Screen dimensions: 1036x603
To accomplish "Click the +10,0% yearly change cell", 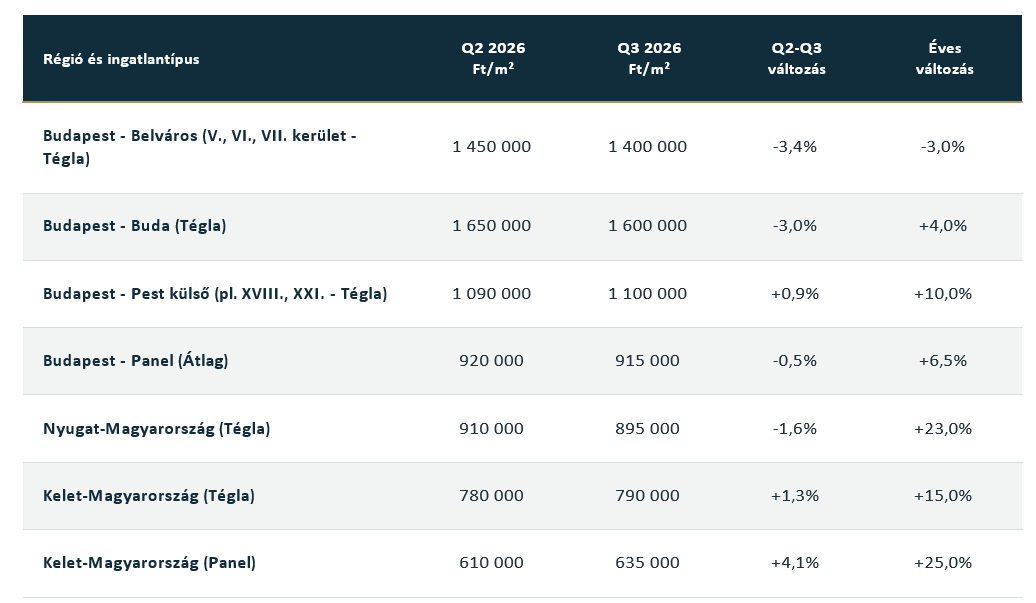I will click(943, 293).
